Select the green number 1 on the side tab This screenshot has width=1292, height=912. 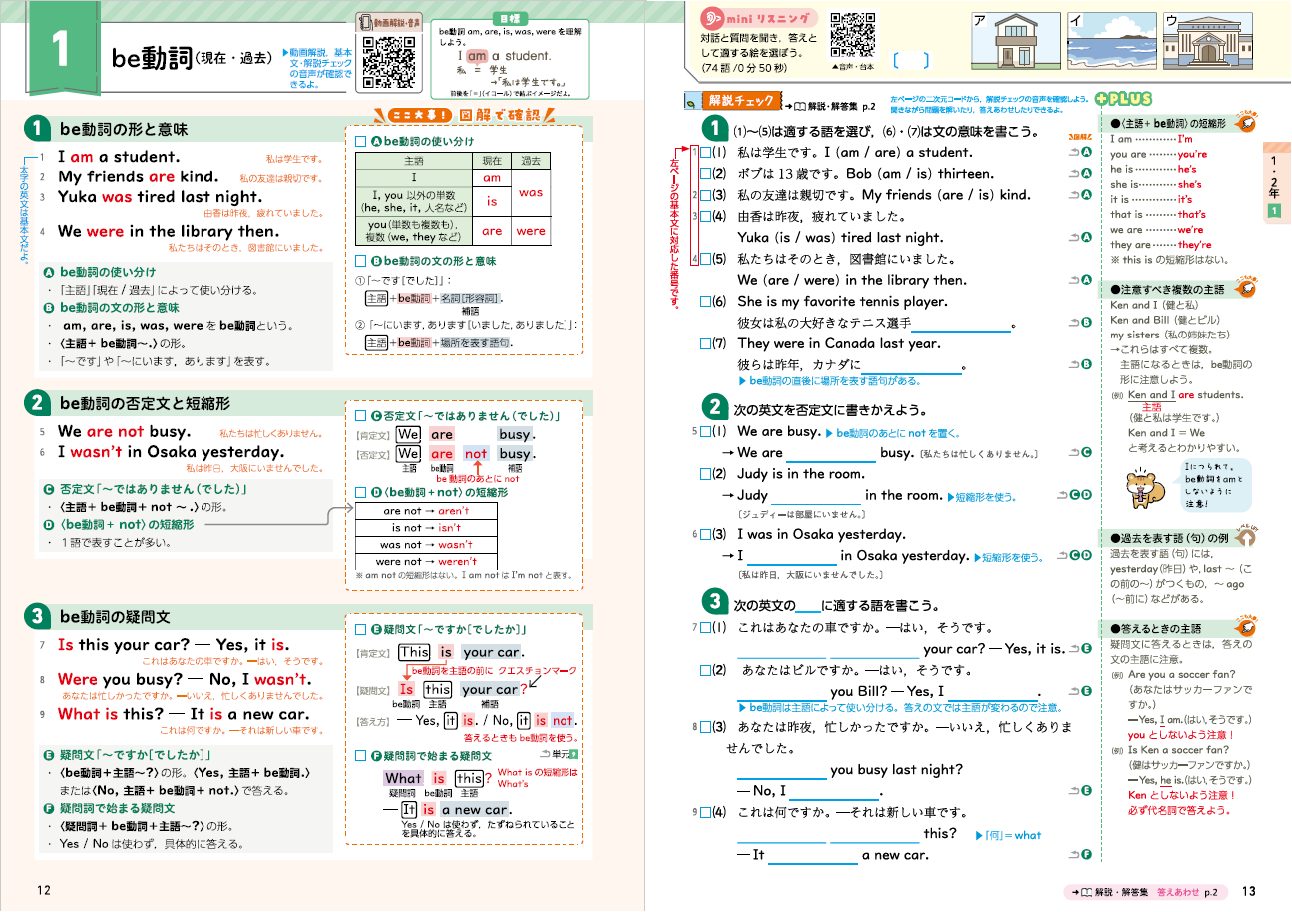(x=1274, y=211)
